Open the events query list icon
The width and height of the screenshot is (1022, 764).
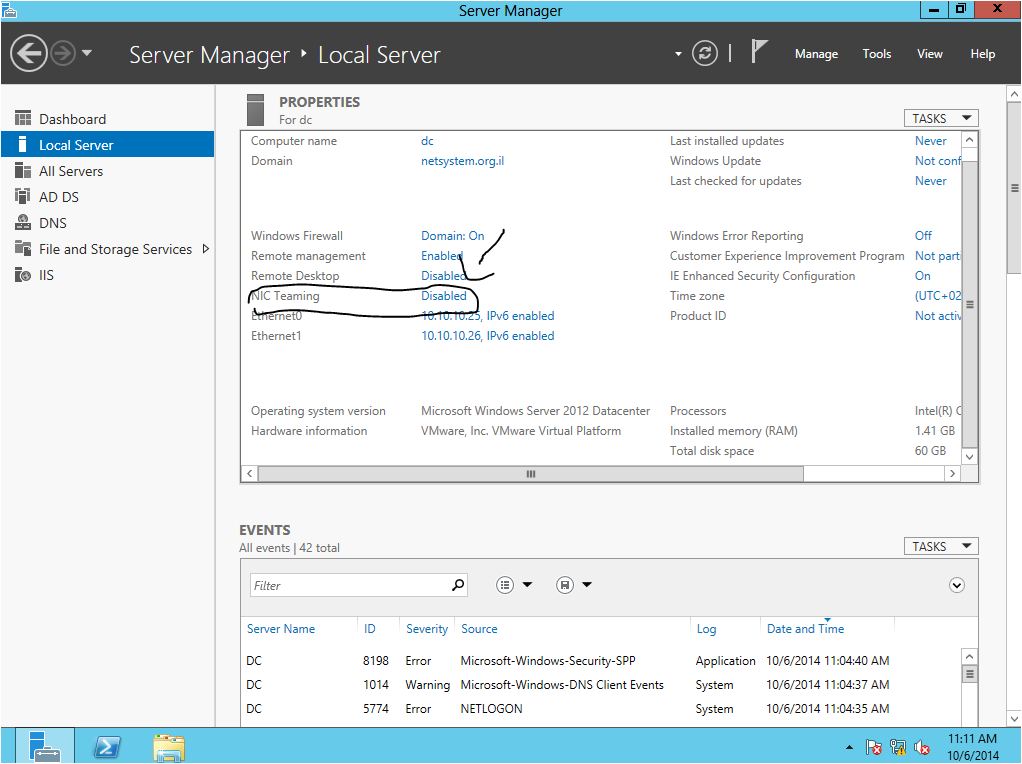coord(504,585)
